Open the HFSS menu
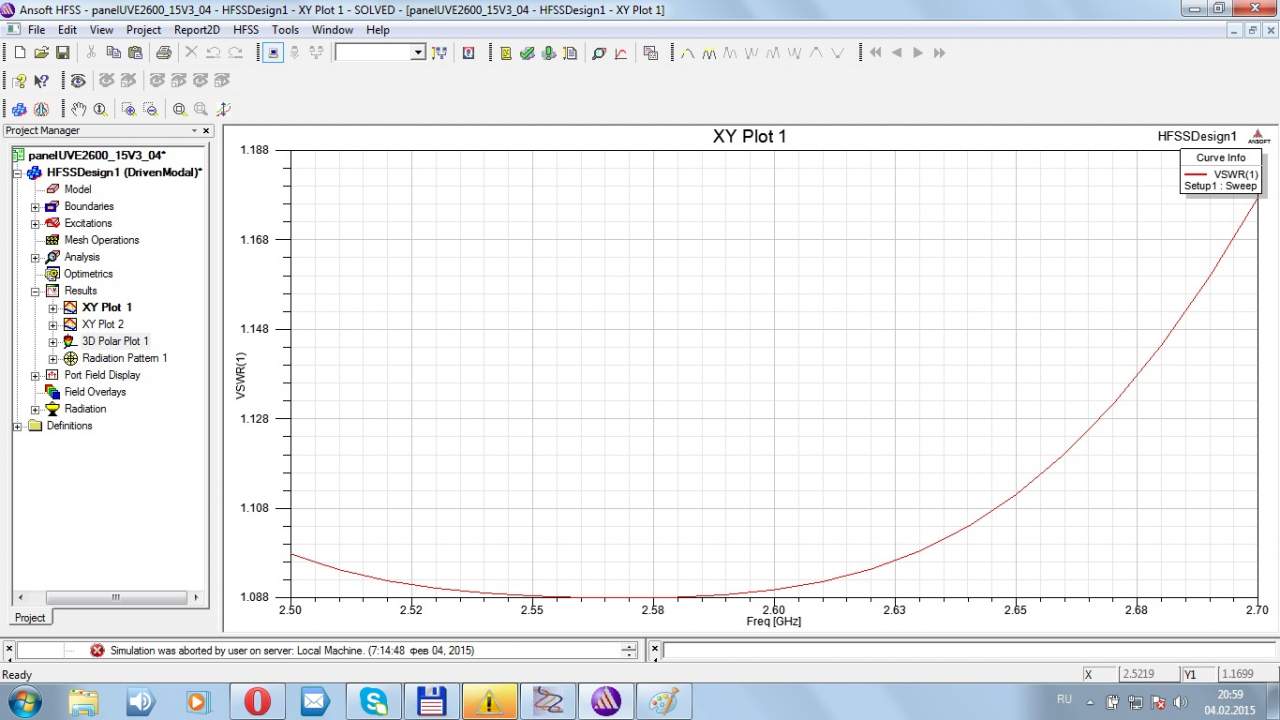Screen dimensions: 1280x720 pos(245,30)
